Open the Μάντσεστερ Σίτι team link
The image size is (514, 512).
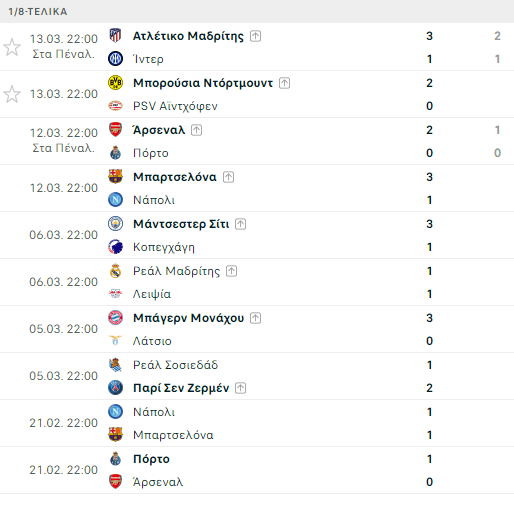click(181, 224)
